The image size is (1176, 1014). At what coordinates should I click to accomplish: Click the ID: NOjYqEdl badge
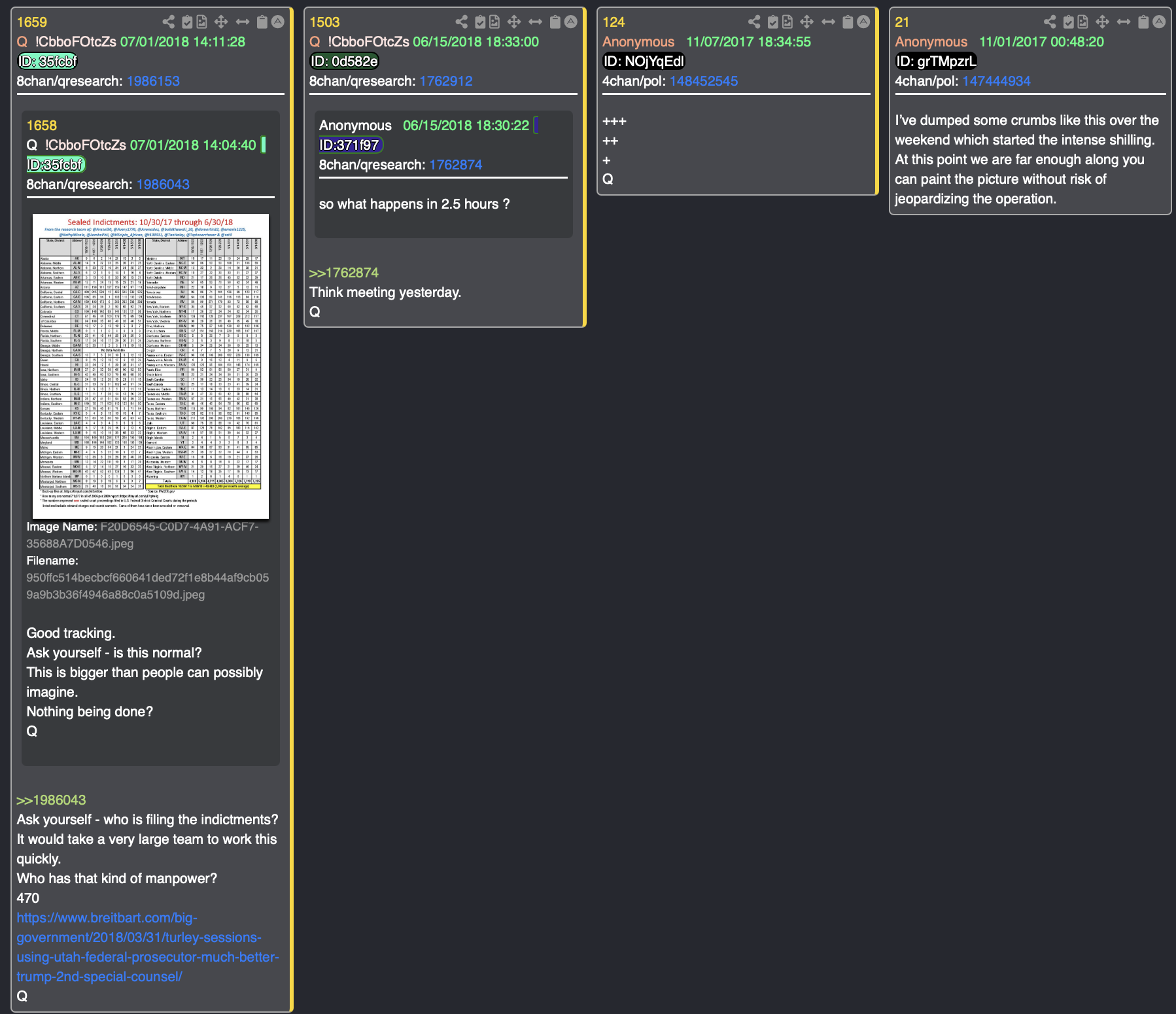click(x=644, y=61)
